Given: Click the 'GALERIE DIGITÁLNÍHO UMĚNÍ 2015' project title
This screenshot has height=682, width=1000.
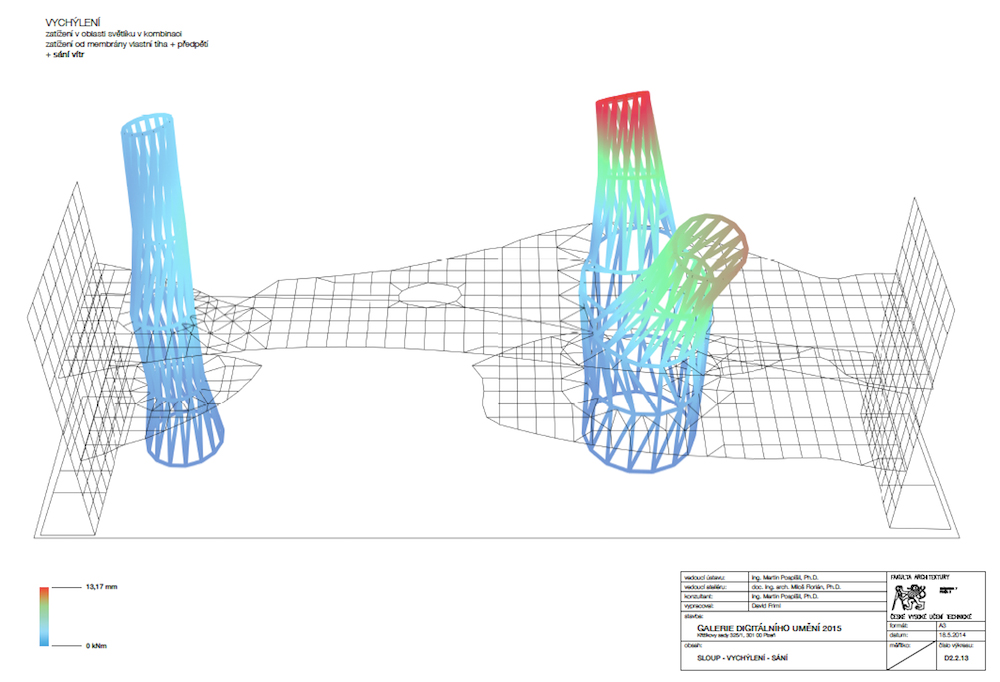Looking at the screenshot, I should pos(769,627).
